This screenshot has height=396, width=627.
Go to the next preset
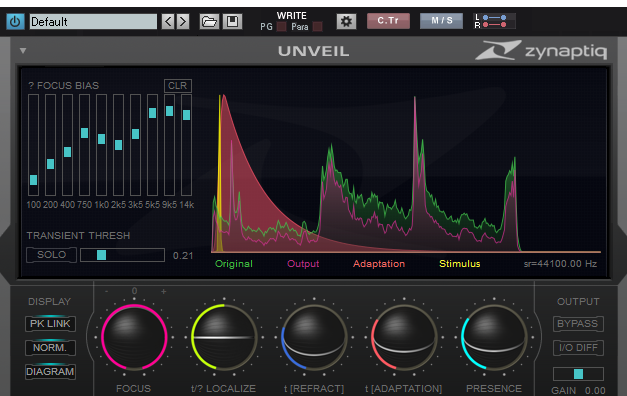coord(183,21)
